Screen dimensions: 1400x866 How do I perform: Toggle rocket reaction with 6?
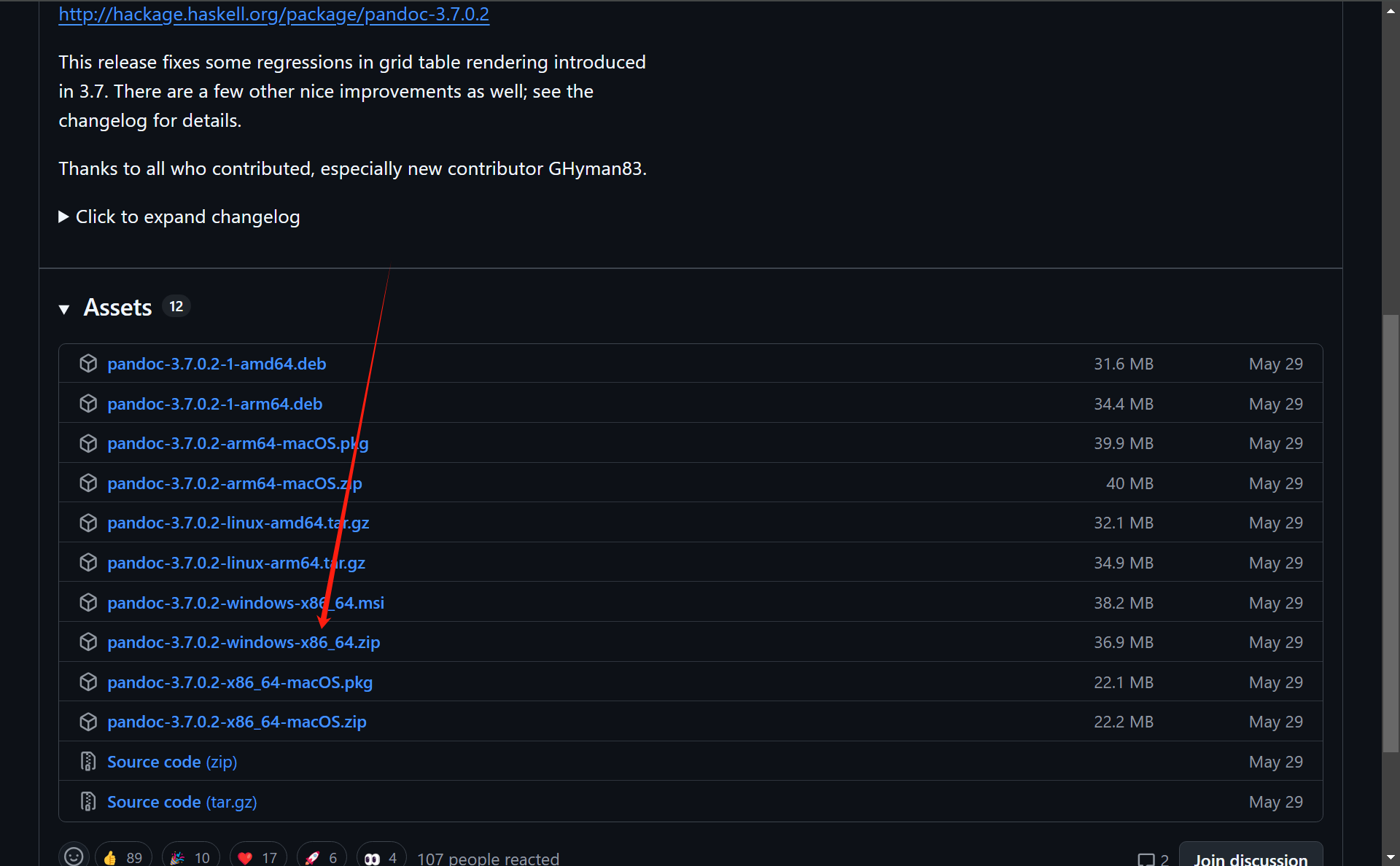pos(322,857)
